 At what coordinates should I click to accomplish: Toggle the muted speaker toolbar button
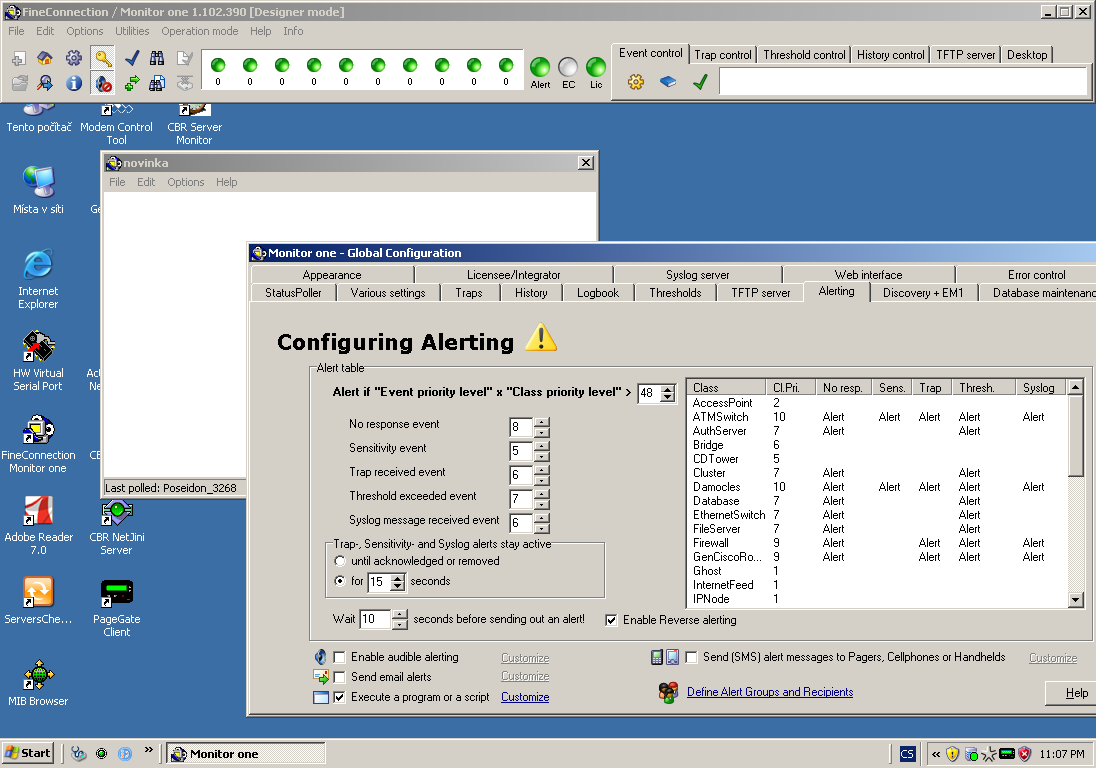click(103, 83)
